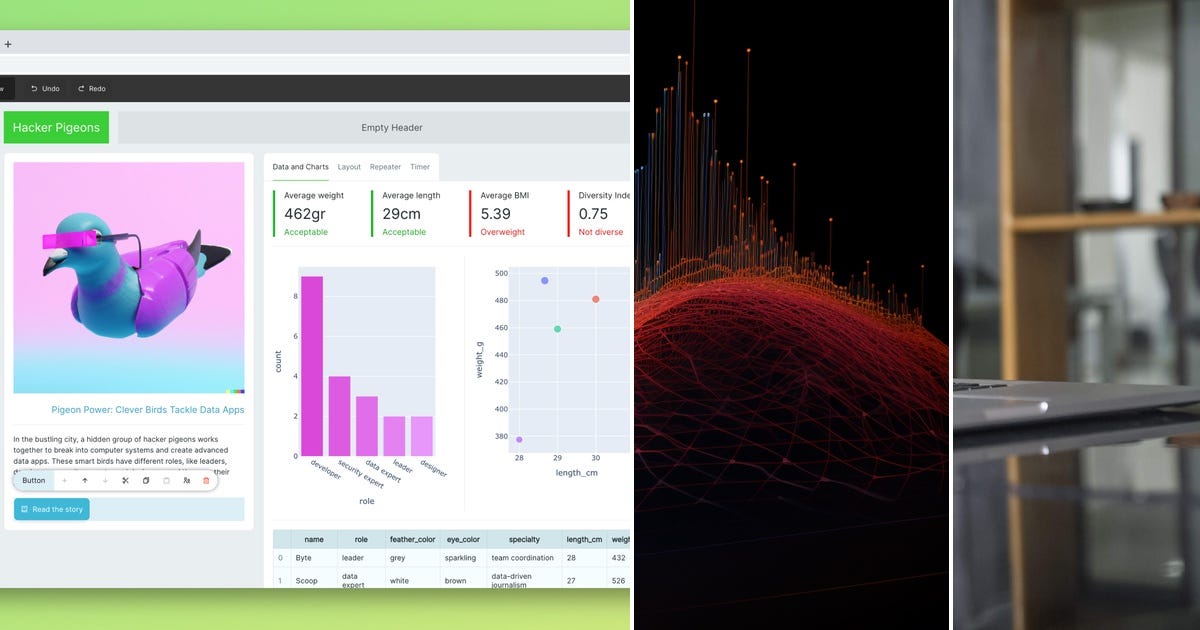
Task: Click the plus icon above the editor toolbar
Action: coord(8,44)
